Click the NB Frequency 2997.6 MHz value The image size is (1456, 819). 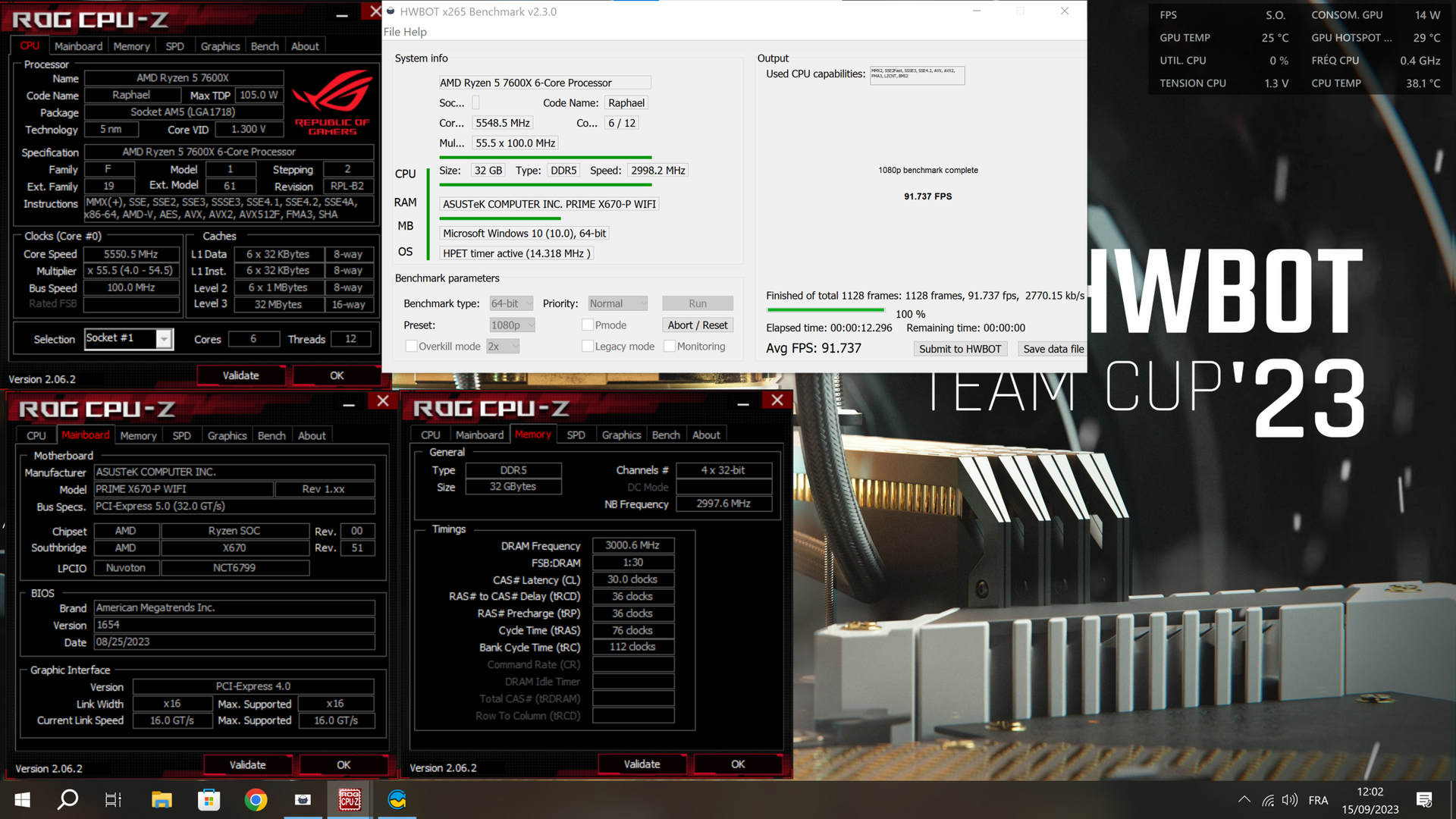(x=723, y=504)
